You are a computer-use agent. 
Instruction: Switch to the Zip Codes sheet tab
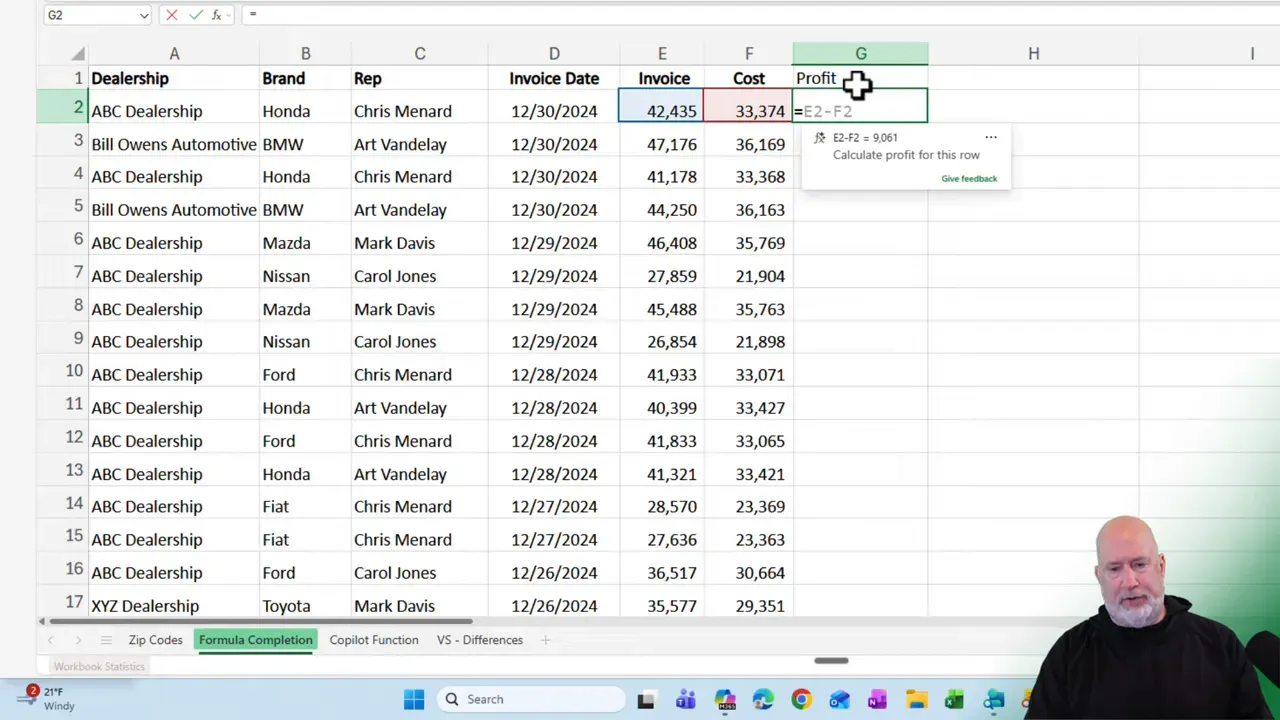coord(155,640)
